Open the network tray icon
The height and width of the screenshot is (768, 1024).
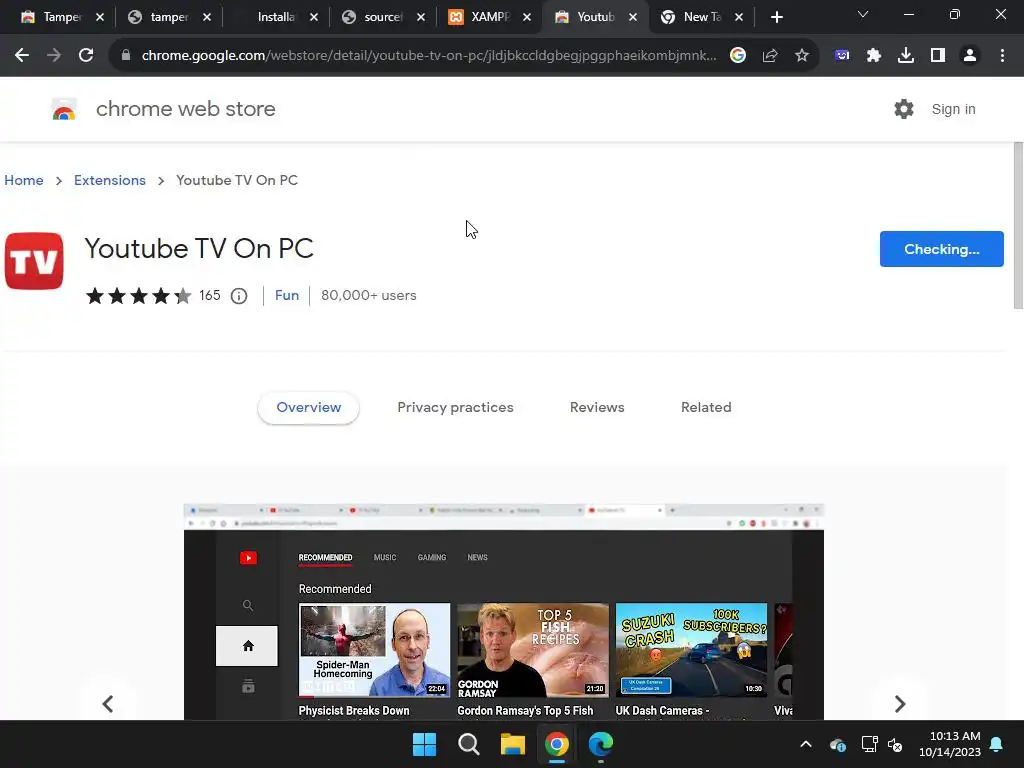click(x=869, y=744)
